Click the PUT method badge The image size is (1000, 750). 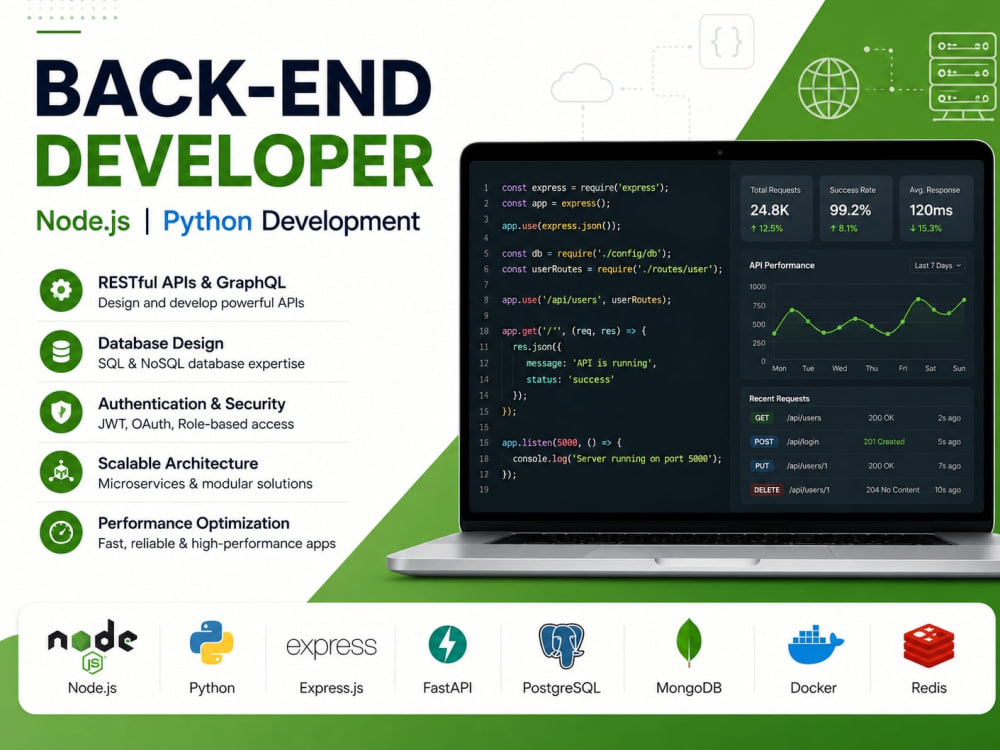[x=762, y=466]
